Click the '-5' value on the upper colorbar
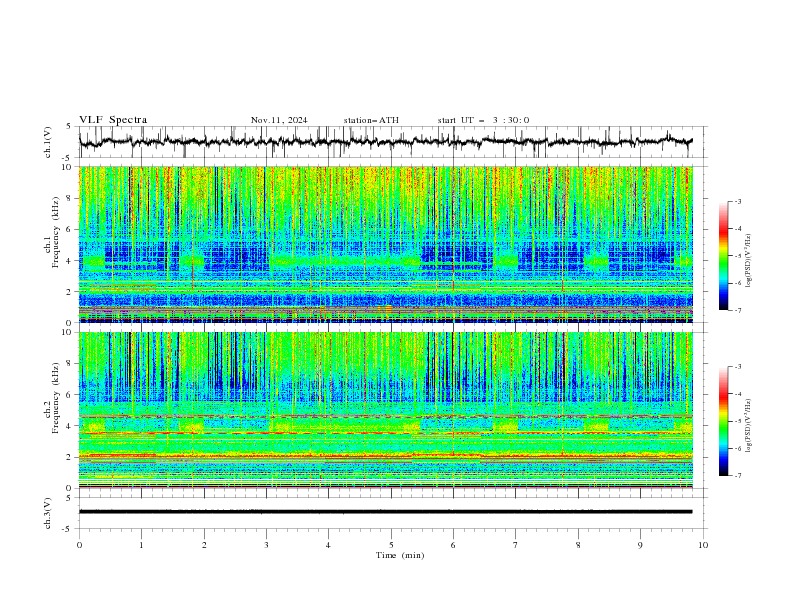This screenshot has width=792, height=612. click(738, 256)
